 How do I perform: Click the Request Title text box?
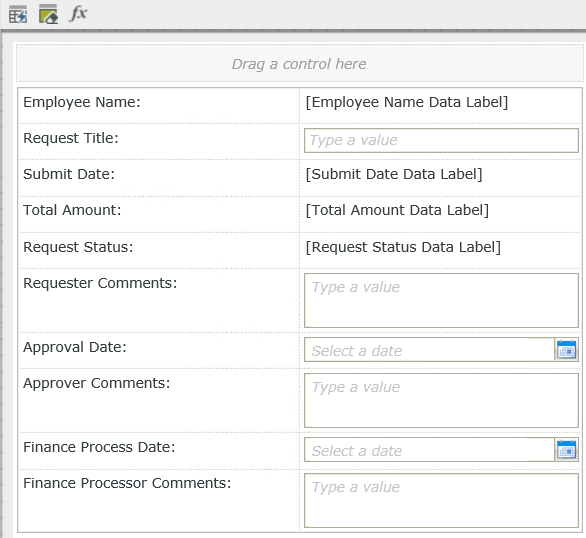tap(441, 140)
